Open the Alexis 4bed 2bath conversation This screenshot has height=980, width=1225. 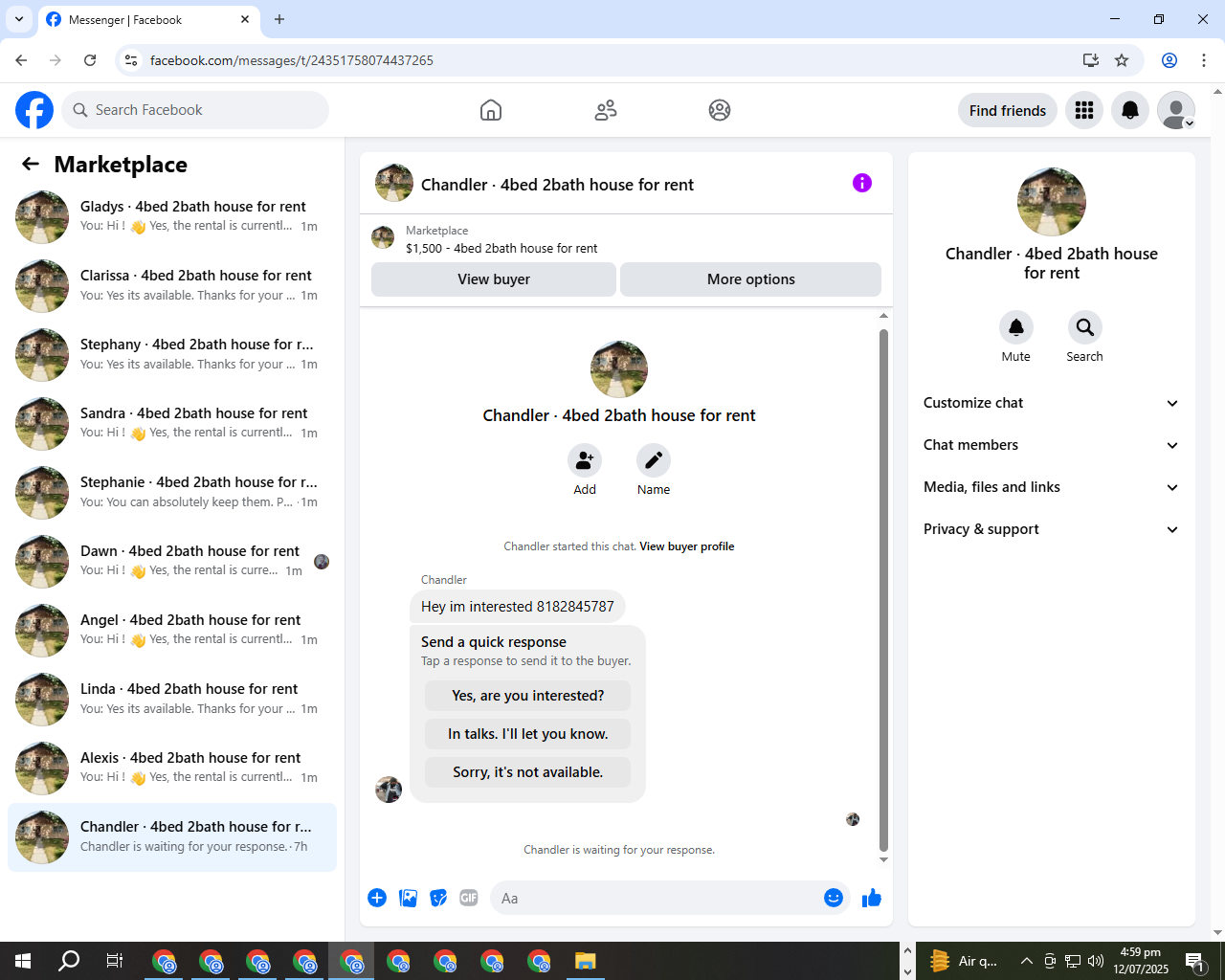pos(172,768)
